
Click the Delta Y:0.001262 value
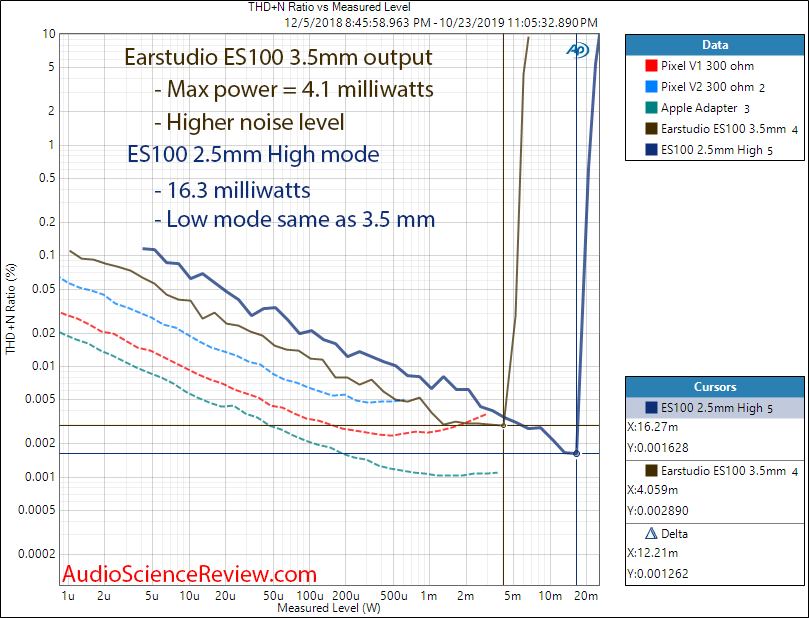(x=658, y=574)
